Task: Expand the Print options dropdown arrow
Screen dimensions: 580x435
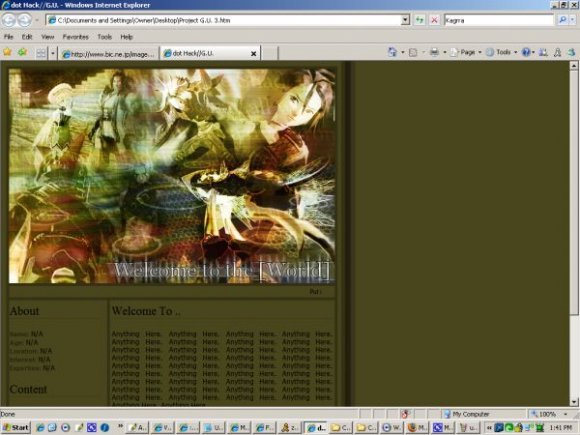Action: coord(445,52)
